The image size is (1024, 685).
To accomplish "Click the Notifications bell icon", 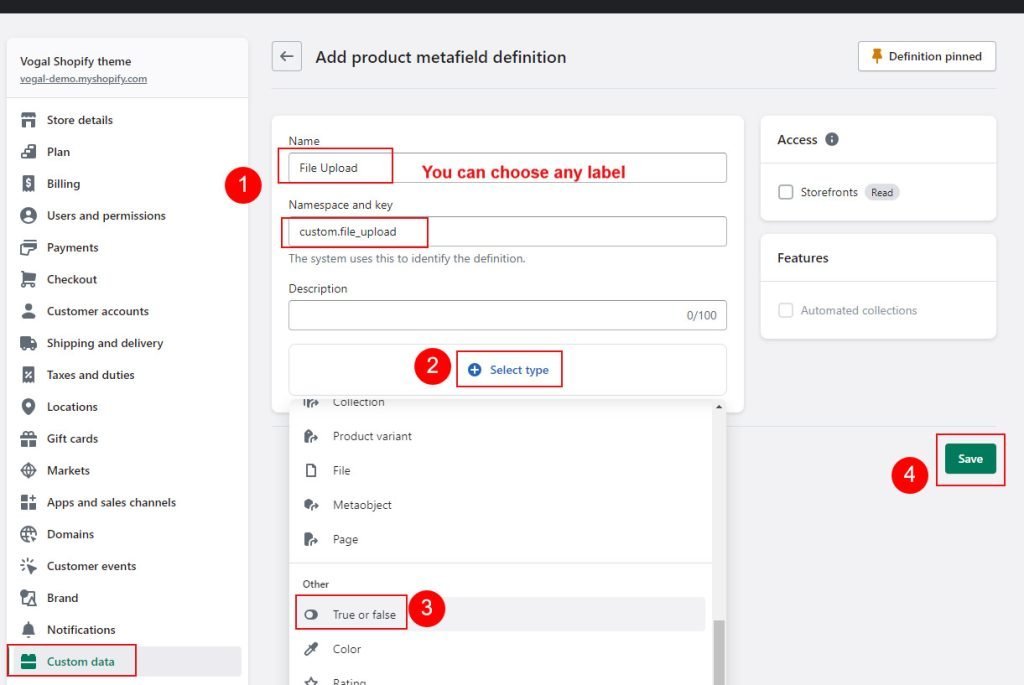I will [28, 629].
